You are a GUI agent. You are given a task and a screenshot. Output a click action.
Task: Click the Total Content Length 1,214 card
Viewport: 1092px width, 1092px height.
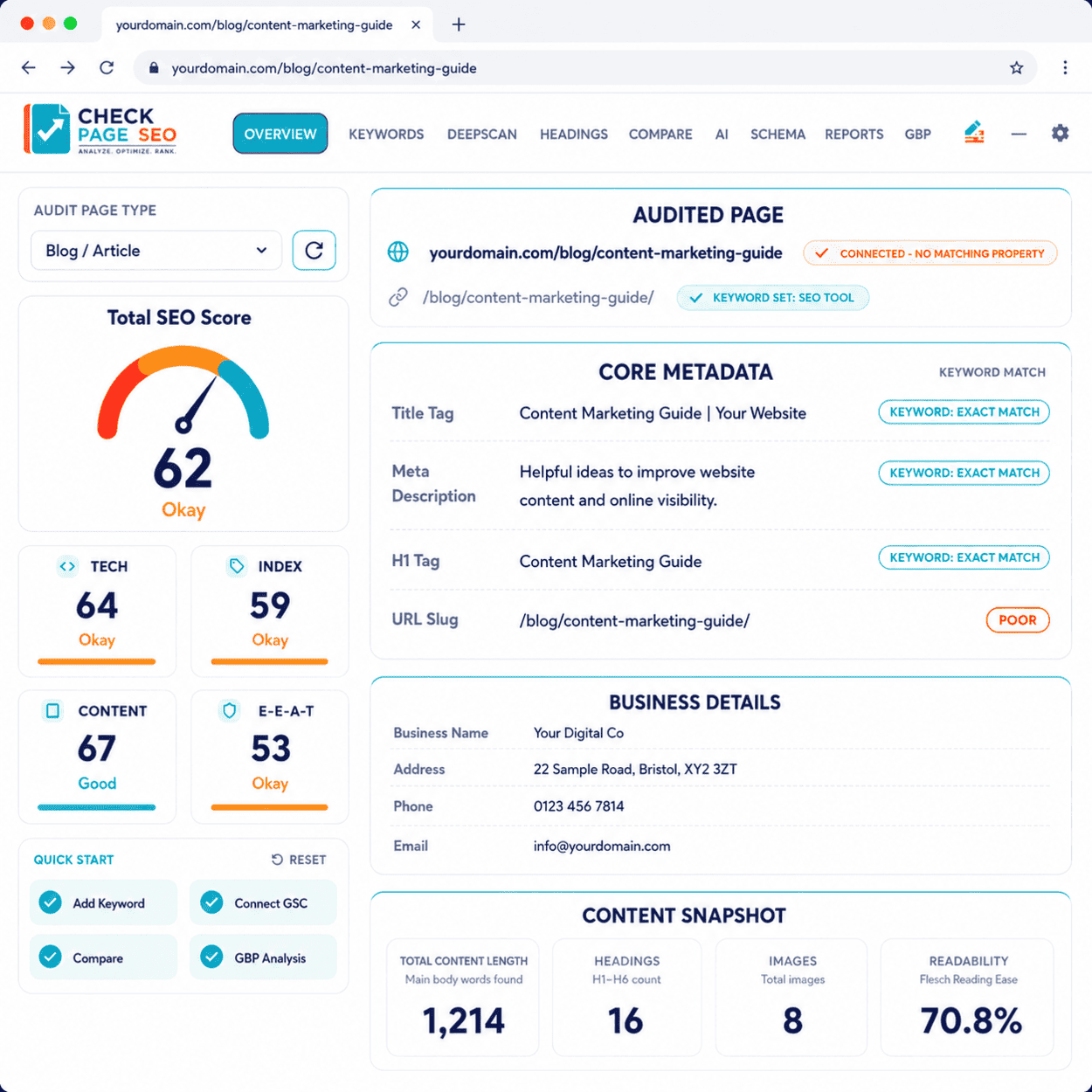click(463, 997)
